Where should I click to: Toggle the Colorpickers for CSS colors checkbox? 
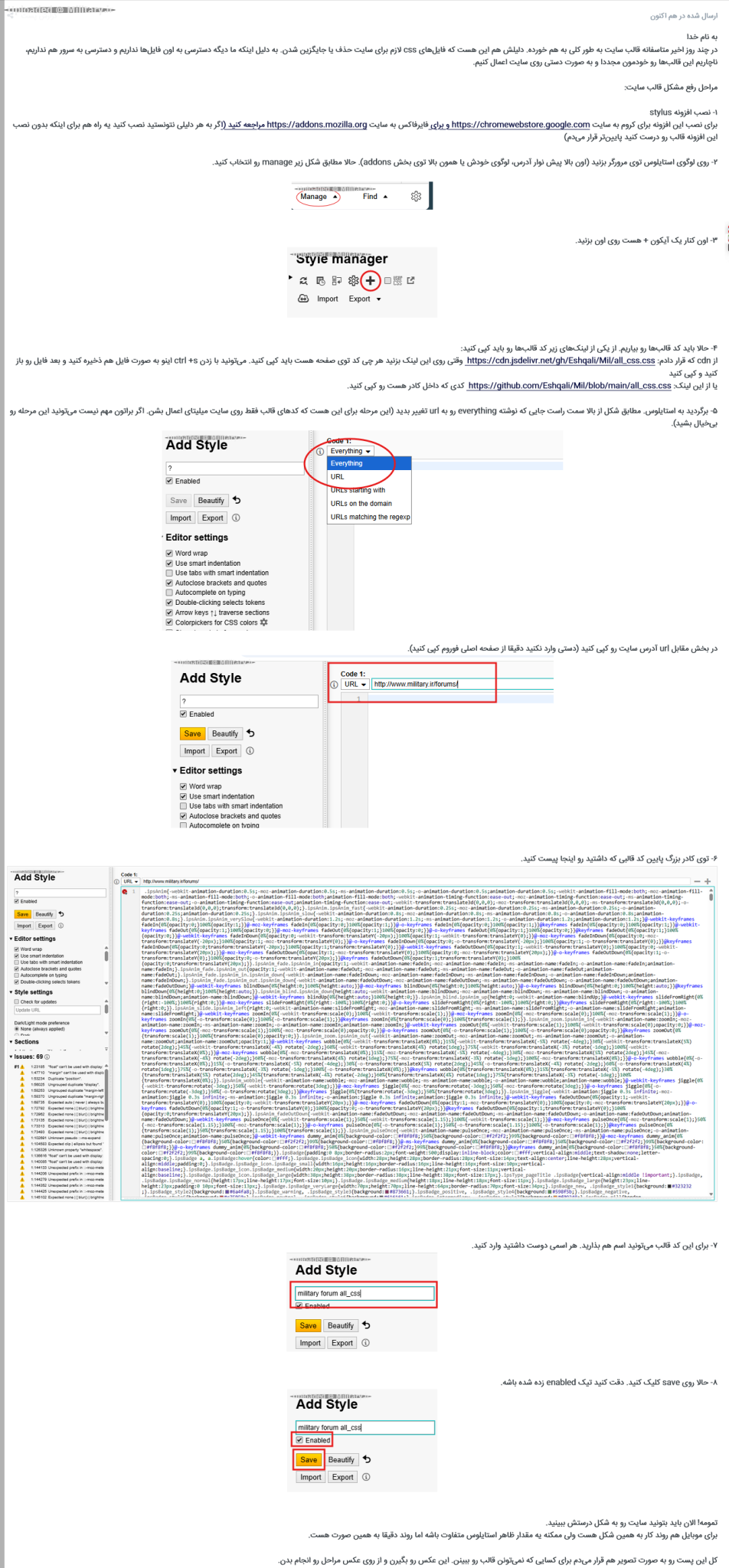(169, 622)
